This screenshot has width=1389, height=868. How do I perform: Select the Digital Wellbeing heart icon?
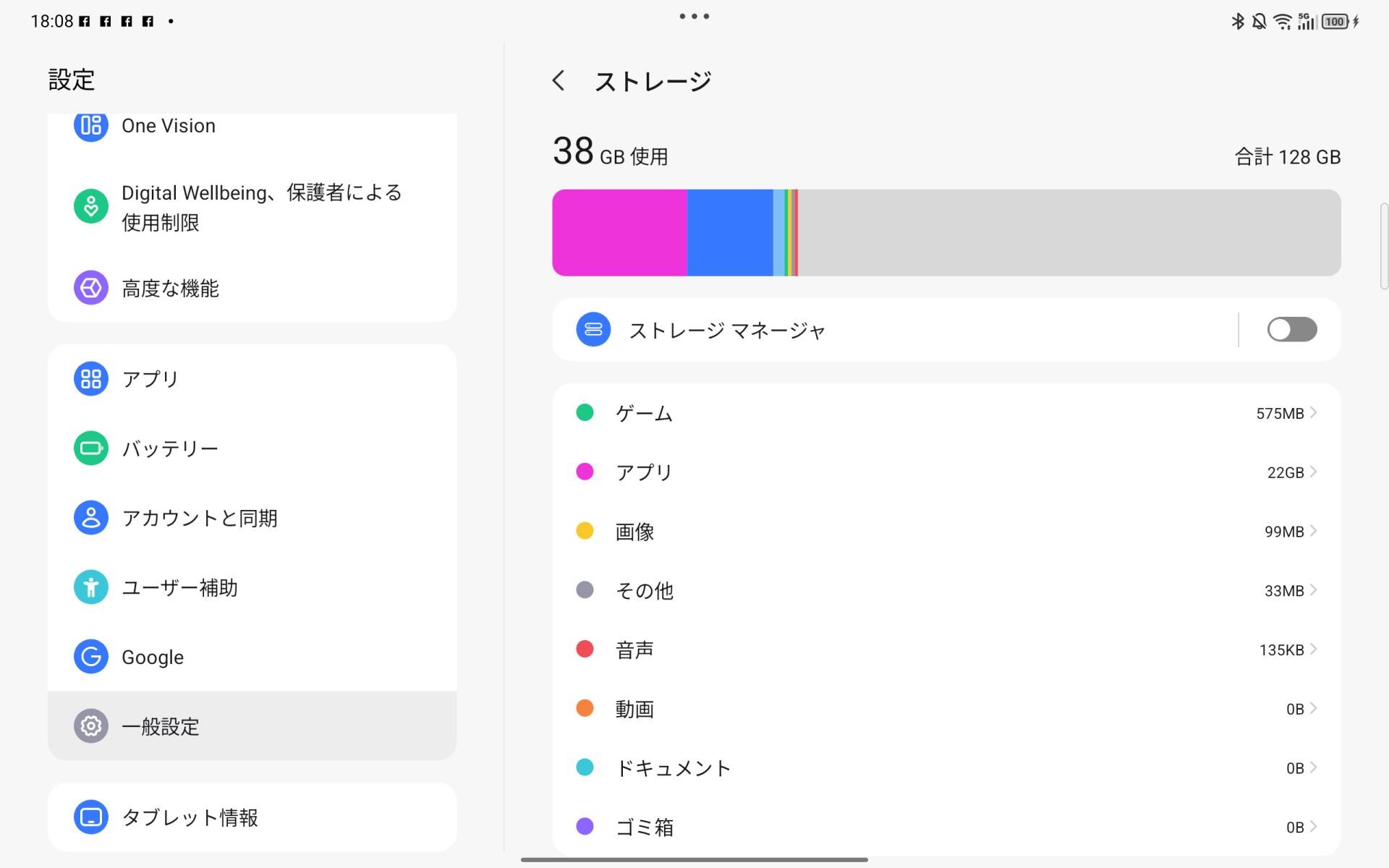[x=90, y=206]
